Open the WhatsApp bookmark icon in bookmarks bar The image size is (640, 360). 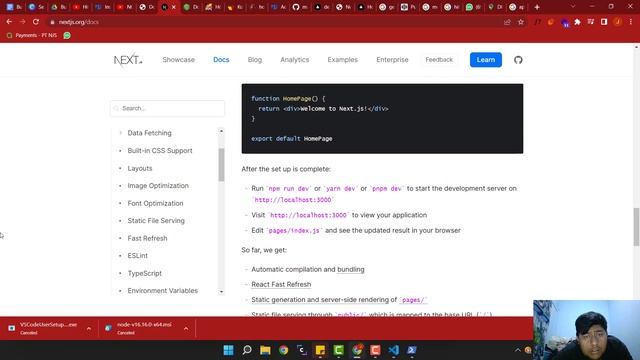[x=67, y=36]
